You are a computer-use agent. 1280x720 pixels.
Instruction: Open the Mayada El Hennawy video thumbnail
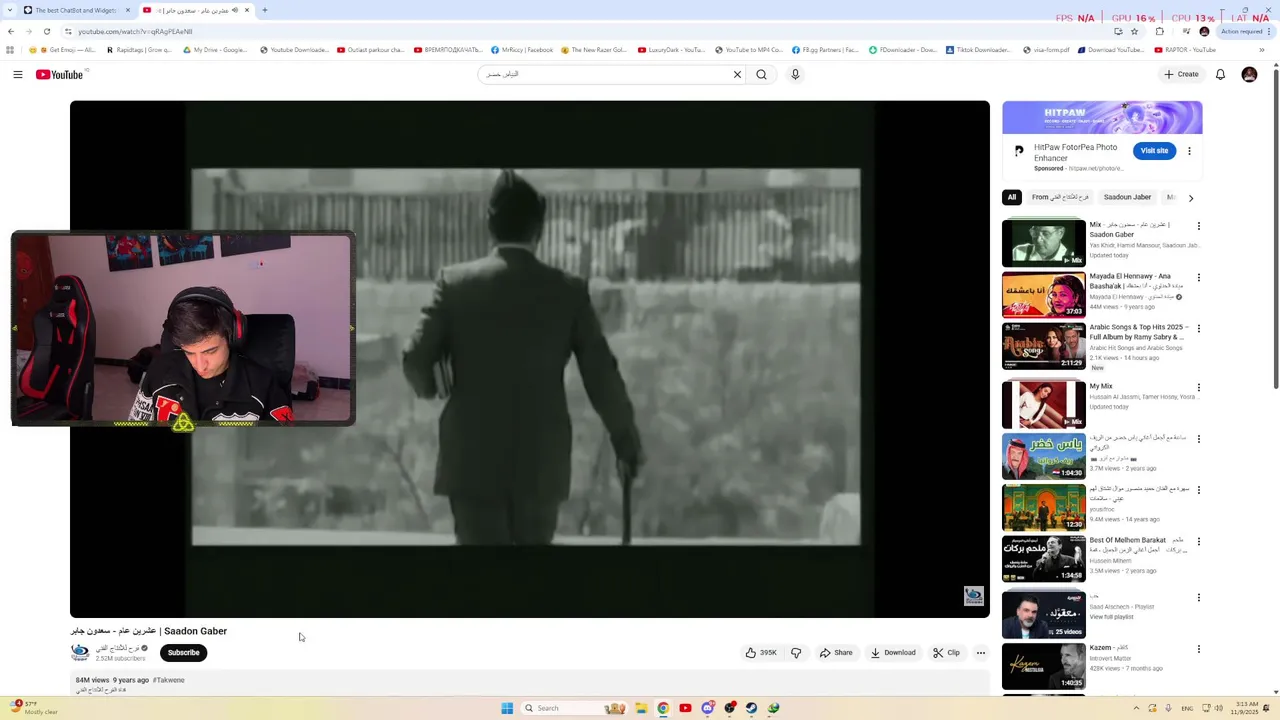coord(1043,295)
